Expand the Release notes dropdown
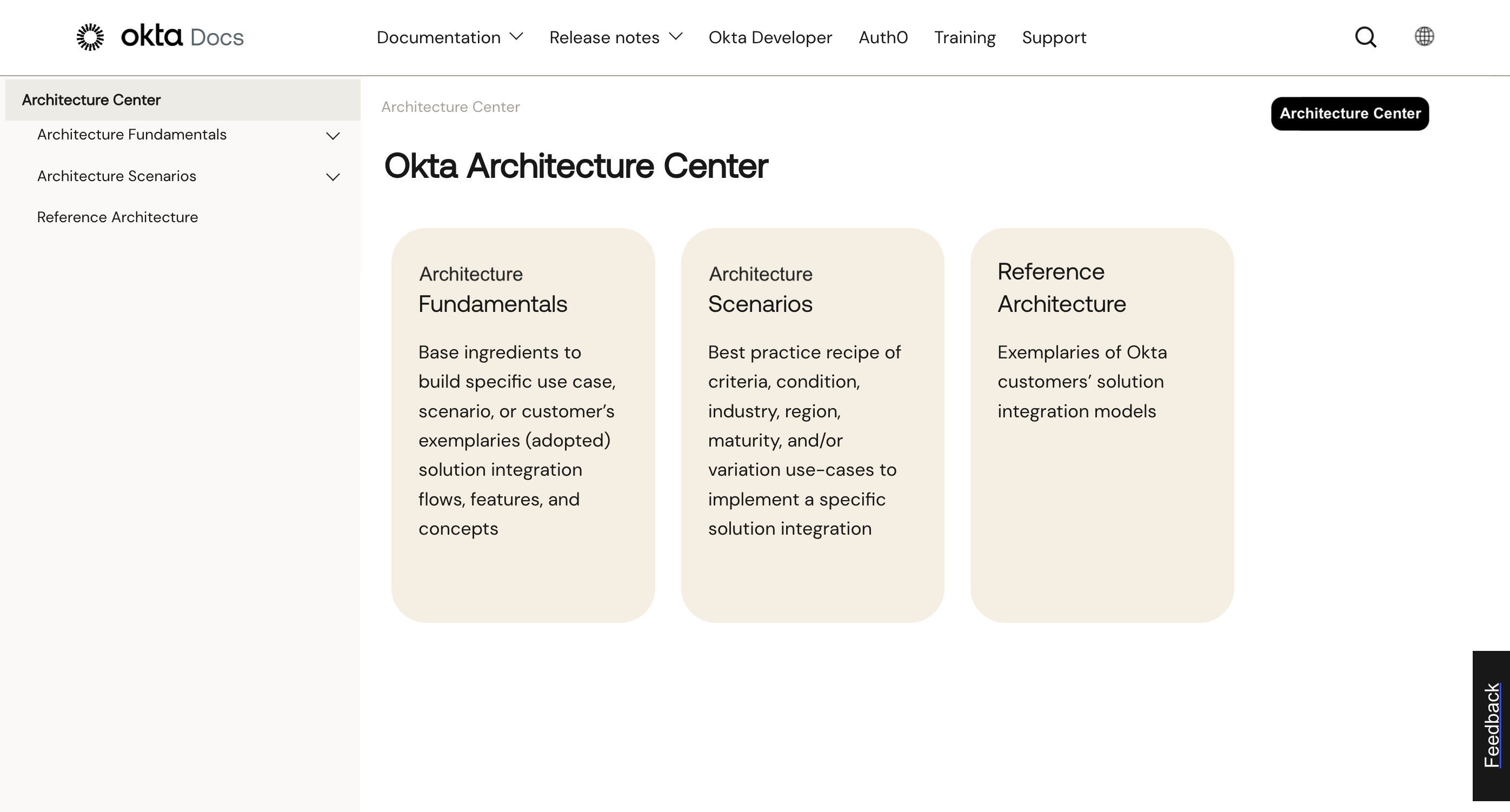Screen dimensions: 1510x812 pyautogui.click(x=615, y=37)
